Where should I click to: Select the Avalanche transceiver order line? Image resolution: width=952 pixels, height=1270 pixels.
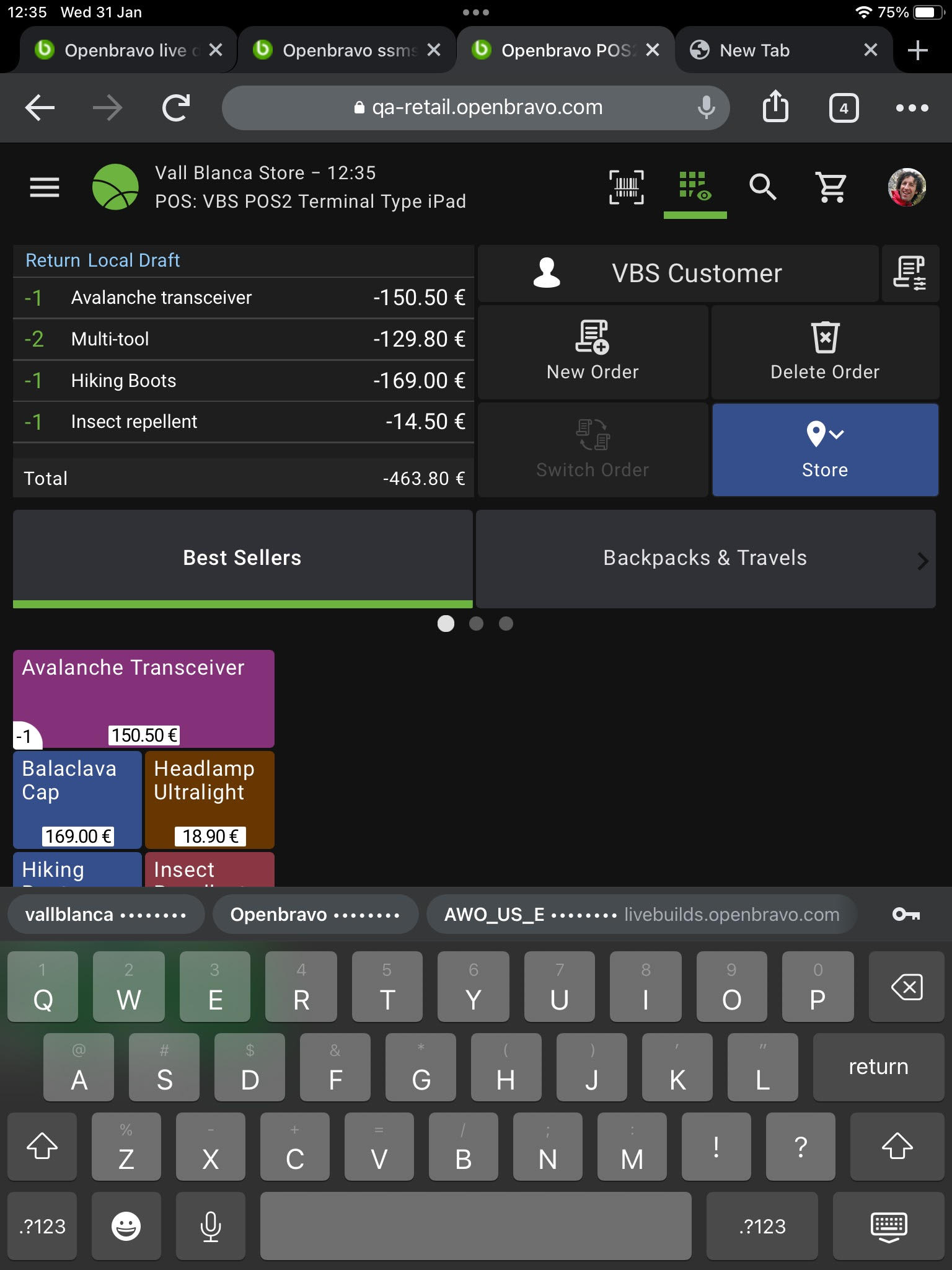244,298
